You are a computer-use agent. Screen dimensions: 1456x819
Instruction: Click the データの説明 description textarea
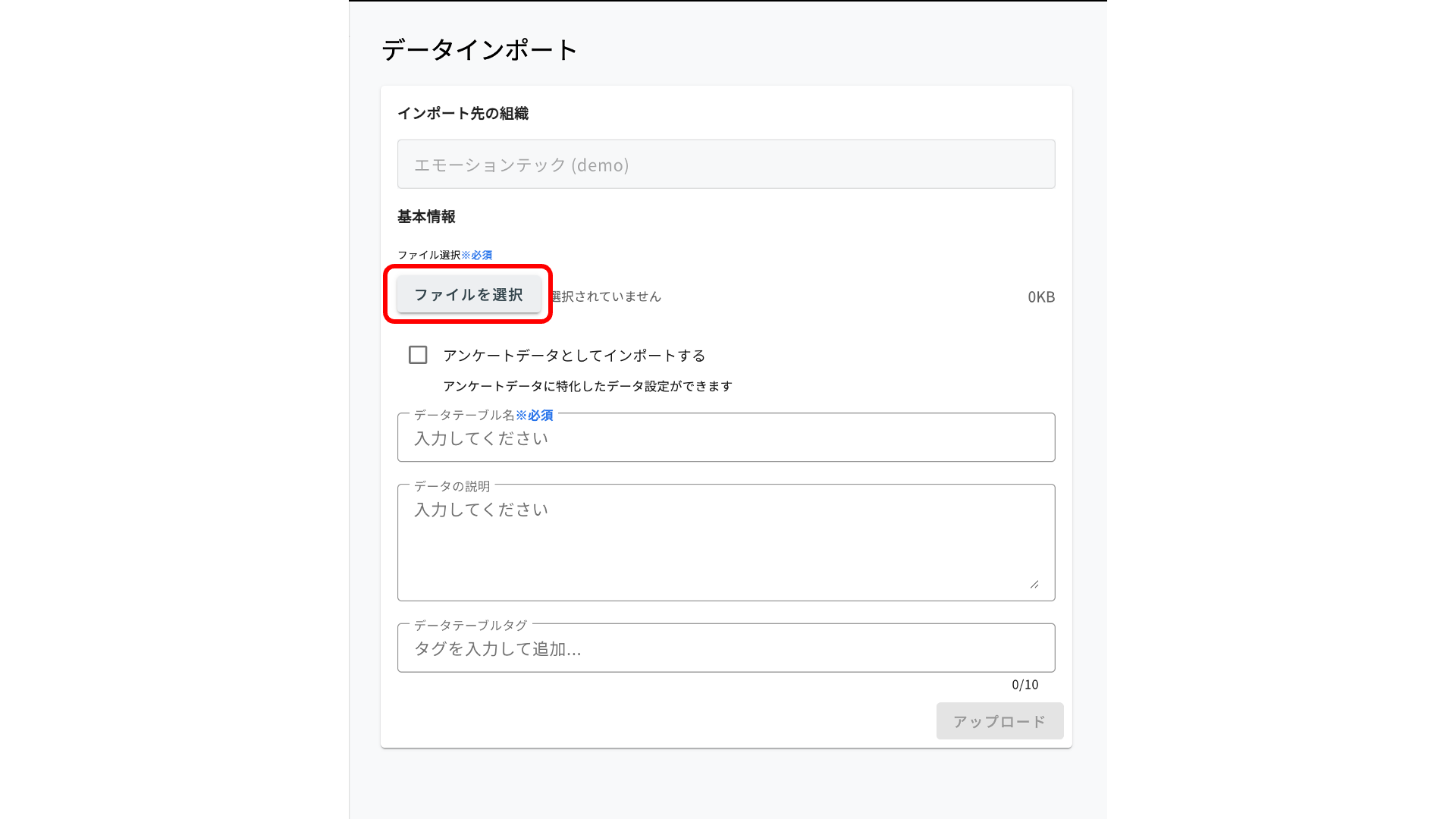[x=726, y=531]
